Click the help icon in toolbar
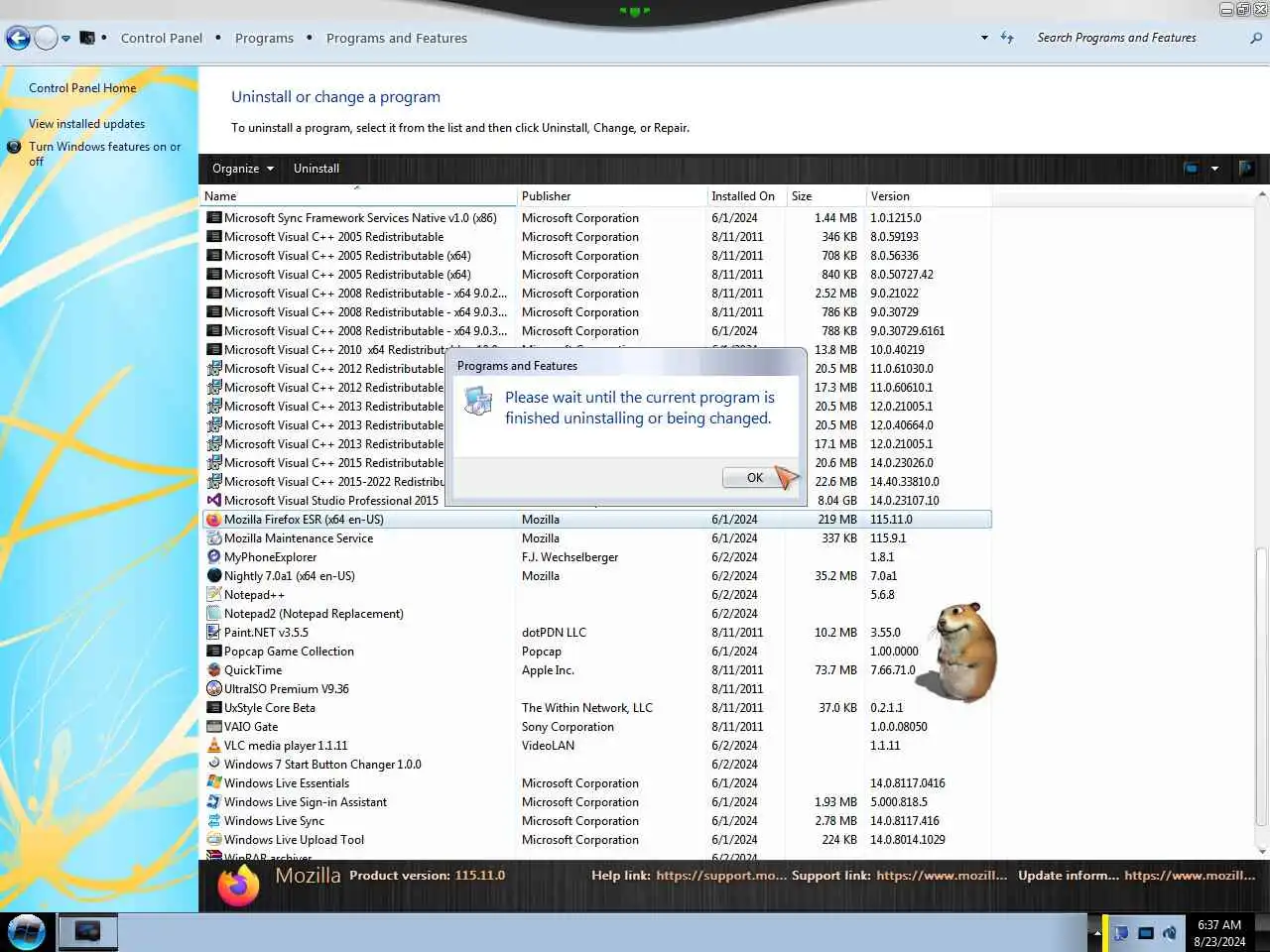 1246,169
